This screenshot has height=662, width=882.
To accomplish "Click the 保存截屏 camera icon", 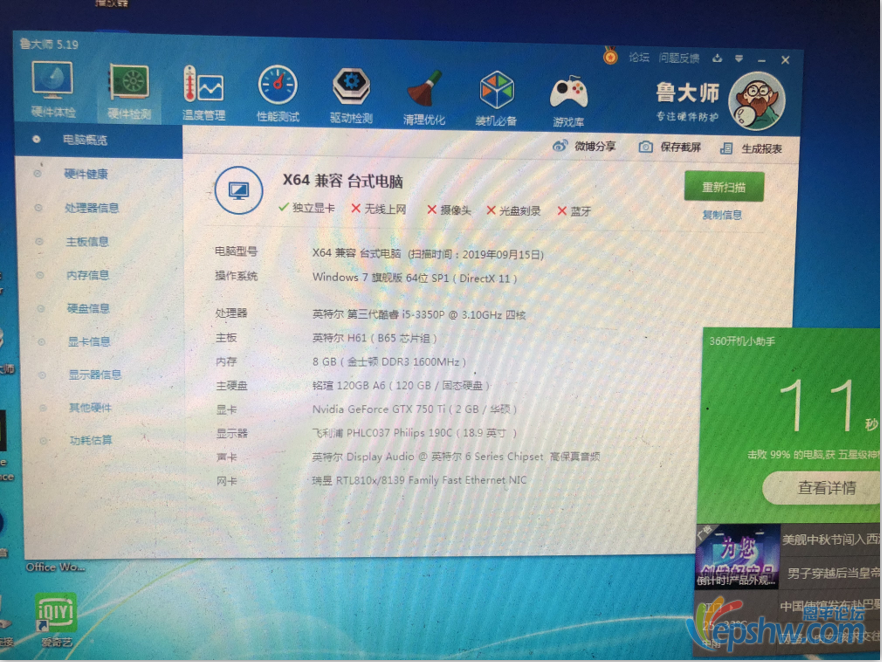I will pyautogui.click(x=646, y=147).
